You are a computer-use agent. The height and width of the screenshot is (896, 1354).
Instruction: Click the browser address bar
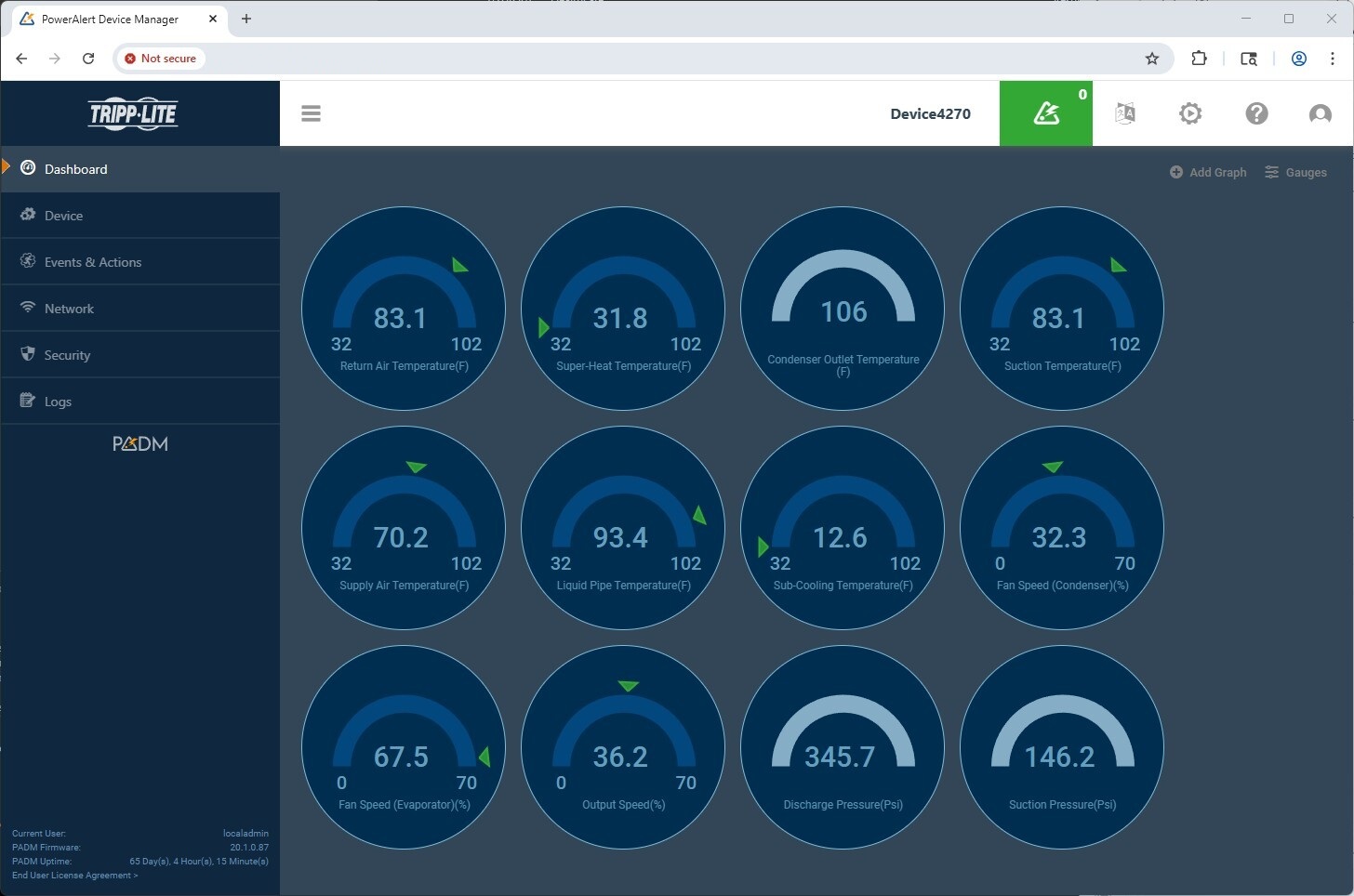point(651,59)
